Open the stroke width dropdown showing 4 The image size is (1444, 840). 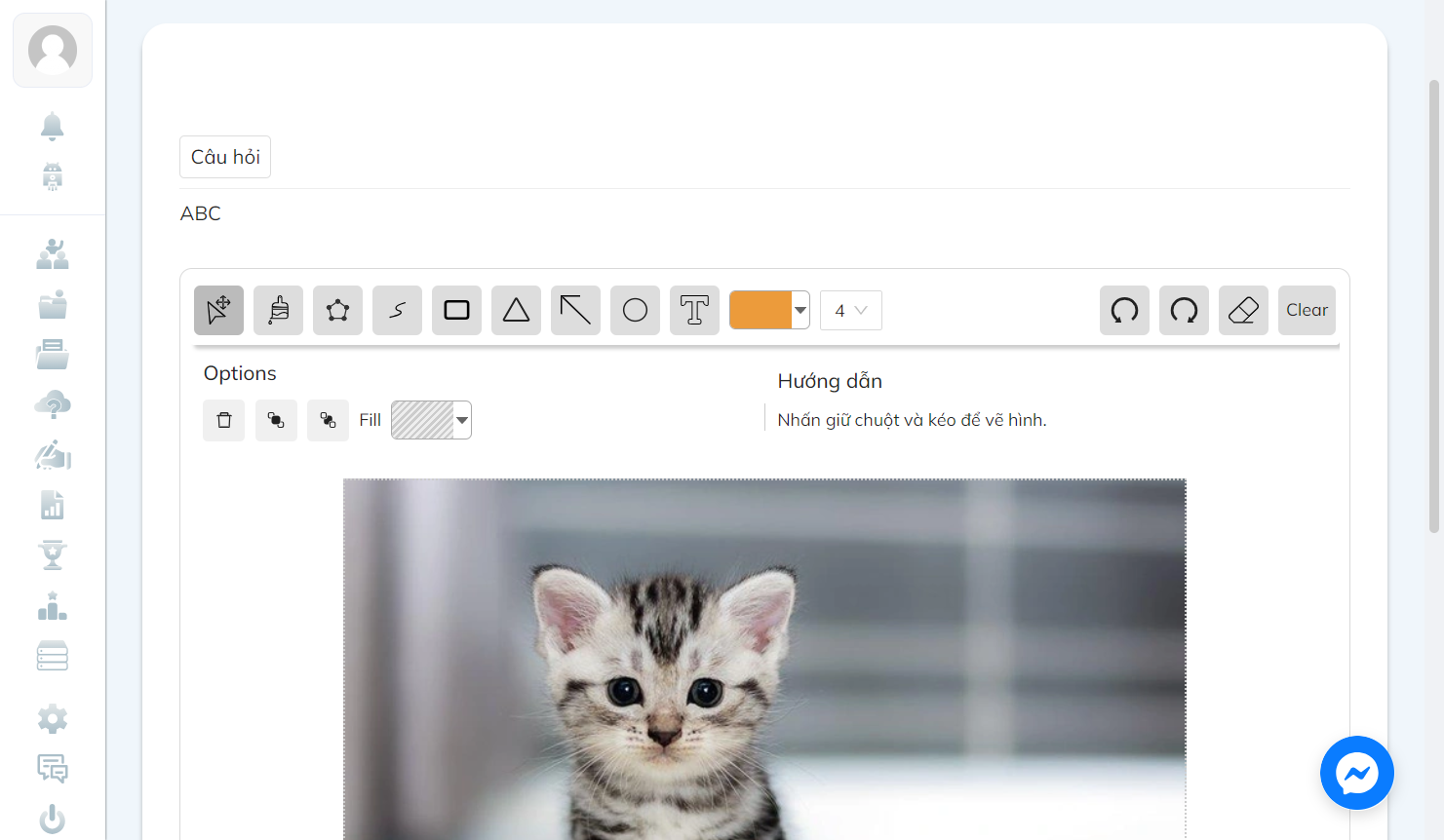pos(851,310)
